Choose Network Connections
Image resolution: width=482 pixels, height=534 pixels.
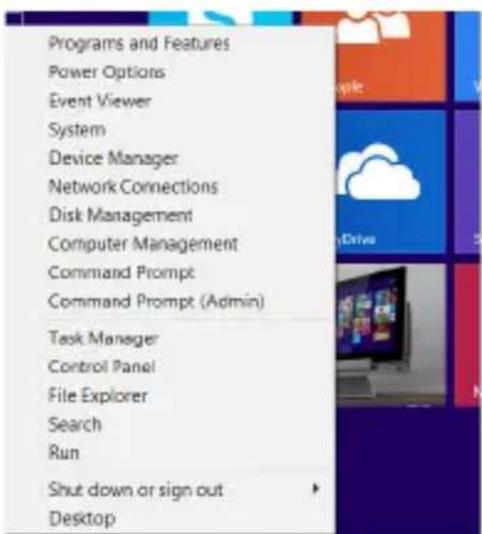click(133, 187)
